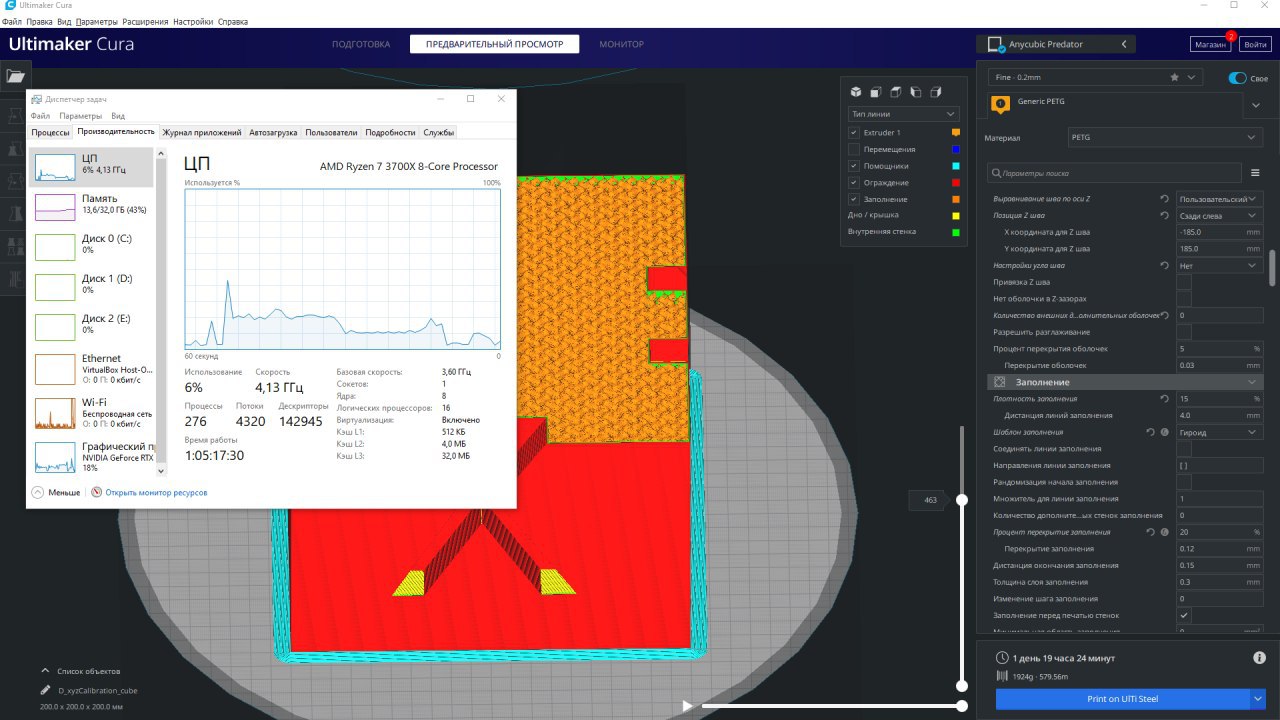1280x720 pixels.
Task: Collapse the Anycubic Predator printer panel arrow
Action: (x=1124, y=44)
